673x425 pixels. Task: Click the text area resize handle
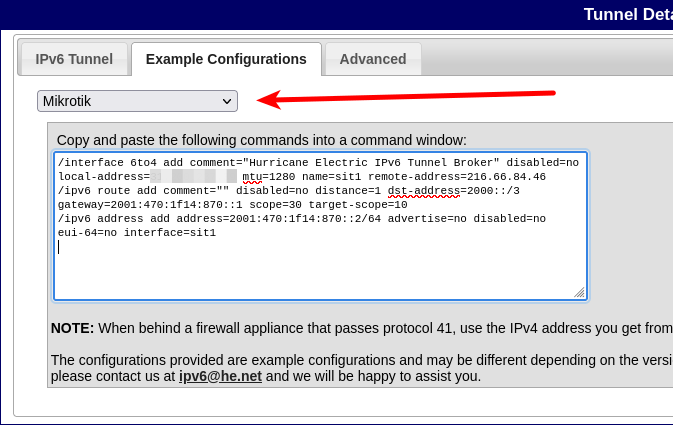coord(579,293)
